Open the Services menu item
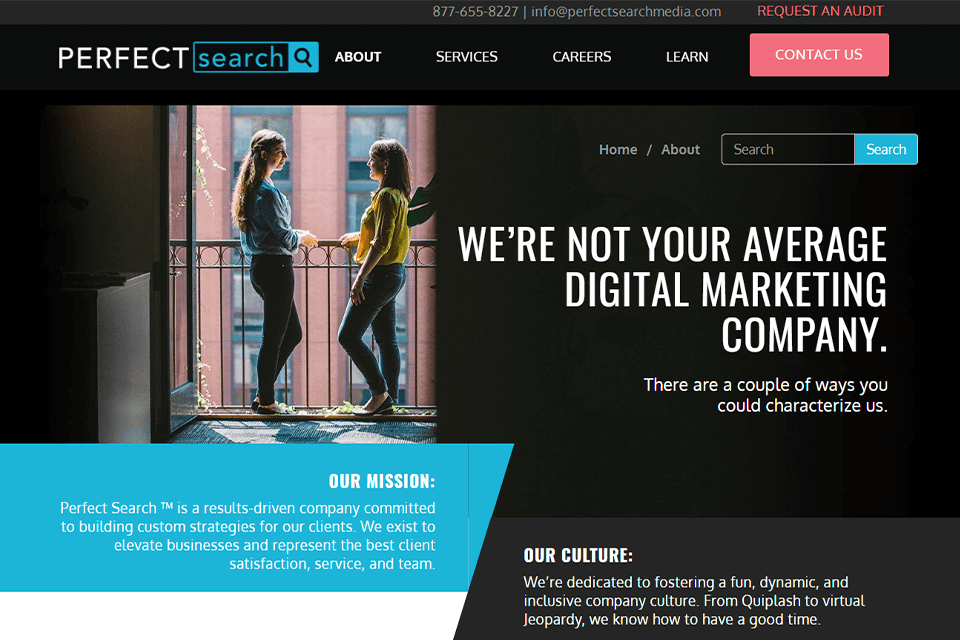Viewport: 960px width, 640px height. [x=467, y=57]
